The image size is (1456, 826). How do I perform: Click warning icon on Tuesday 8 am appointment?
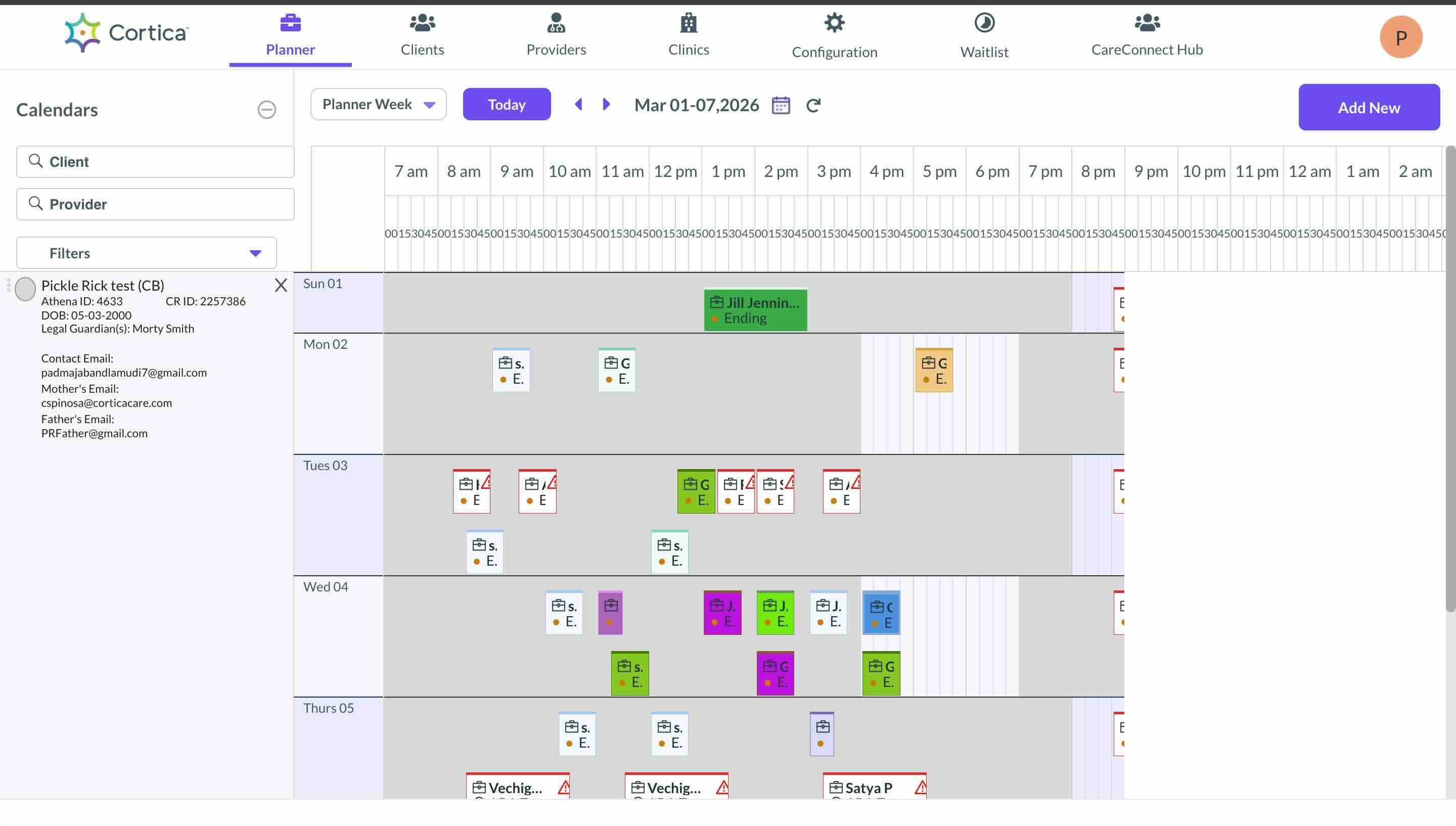(x=486, y=483)
